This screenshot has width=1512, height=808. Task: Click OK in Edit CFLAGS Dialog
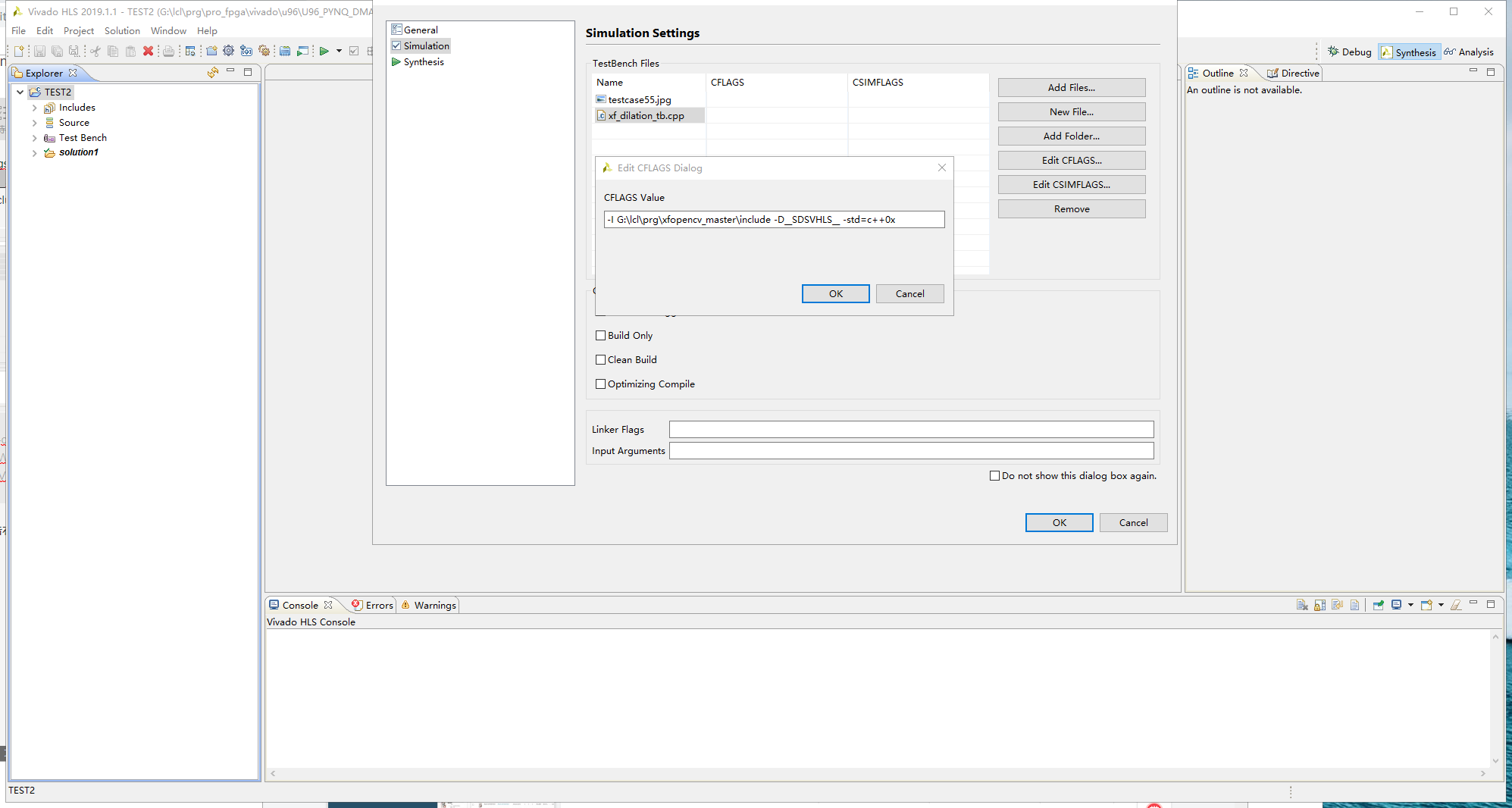click(x=835, y=293)
